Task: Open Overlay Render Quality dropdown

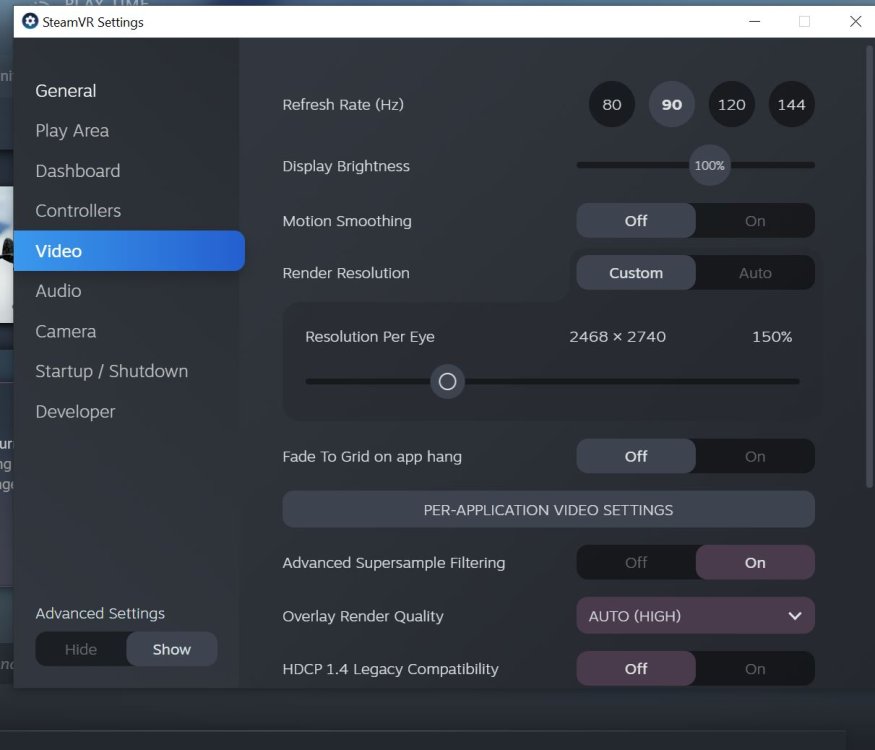Action: (695, 616)
